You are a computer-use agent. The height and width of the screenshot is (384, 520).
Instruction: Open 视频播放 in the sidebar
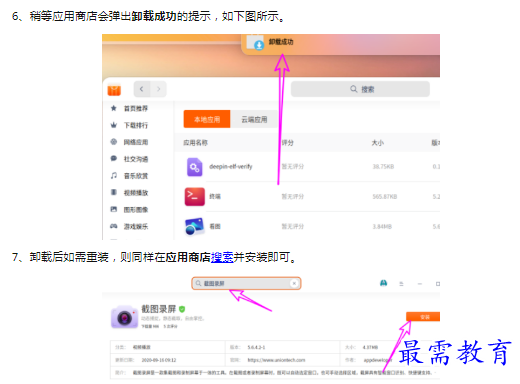136,193
